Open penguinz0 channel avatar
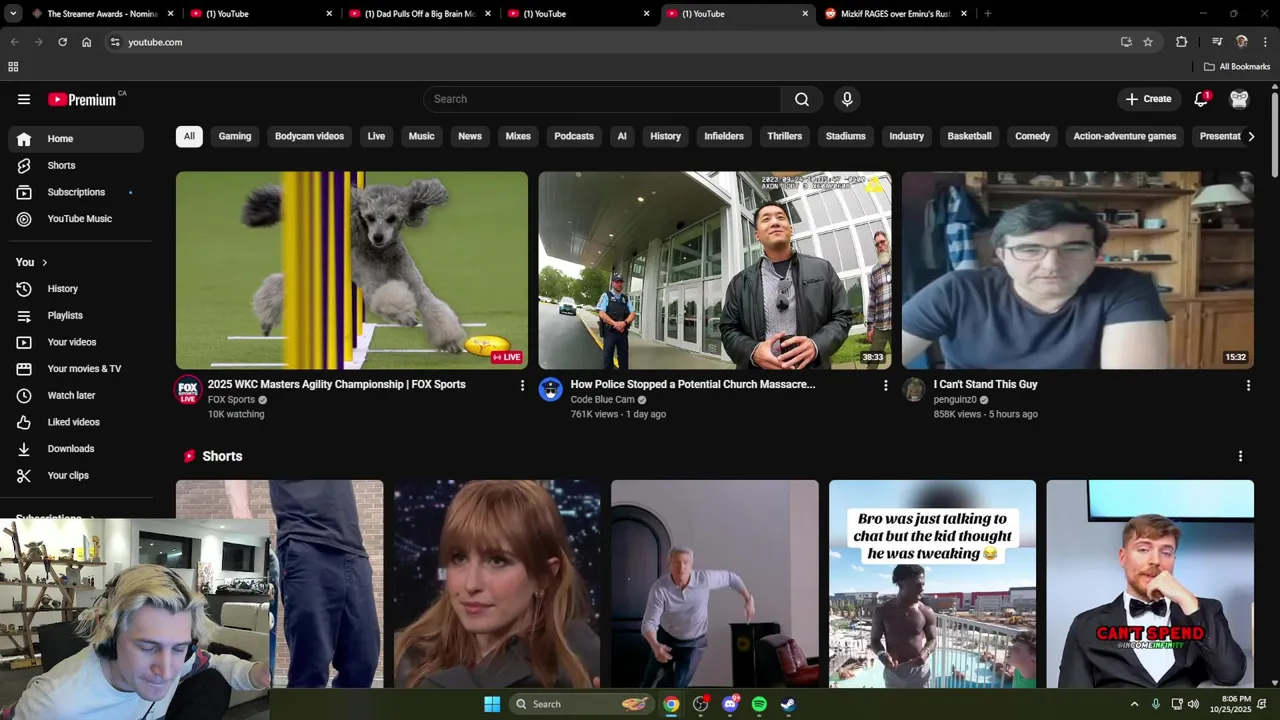 (914, 390)
